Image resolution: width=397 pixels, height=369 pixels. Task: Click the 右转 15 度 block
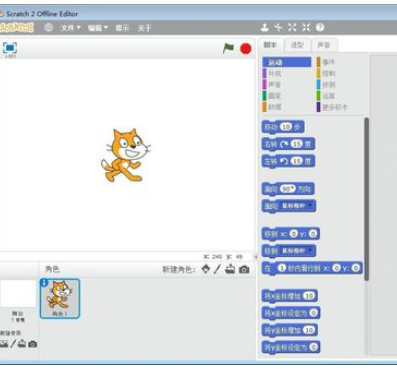[288, 144]
